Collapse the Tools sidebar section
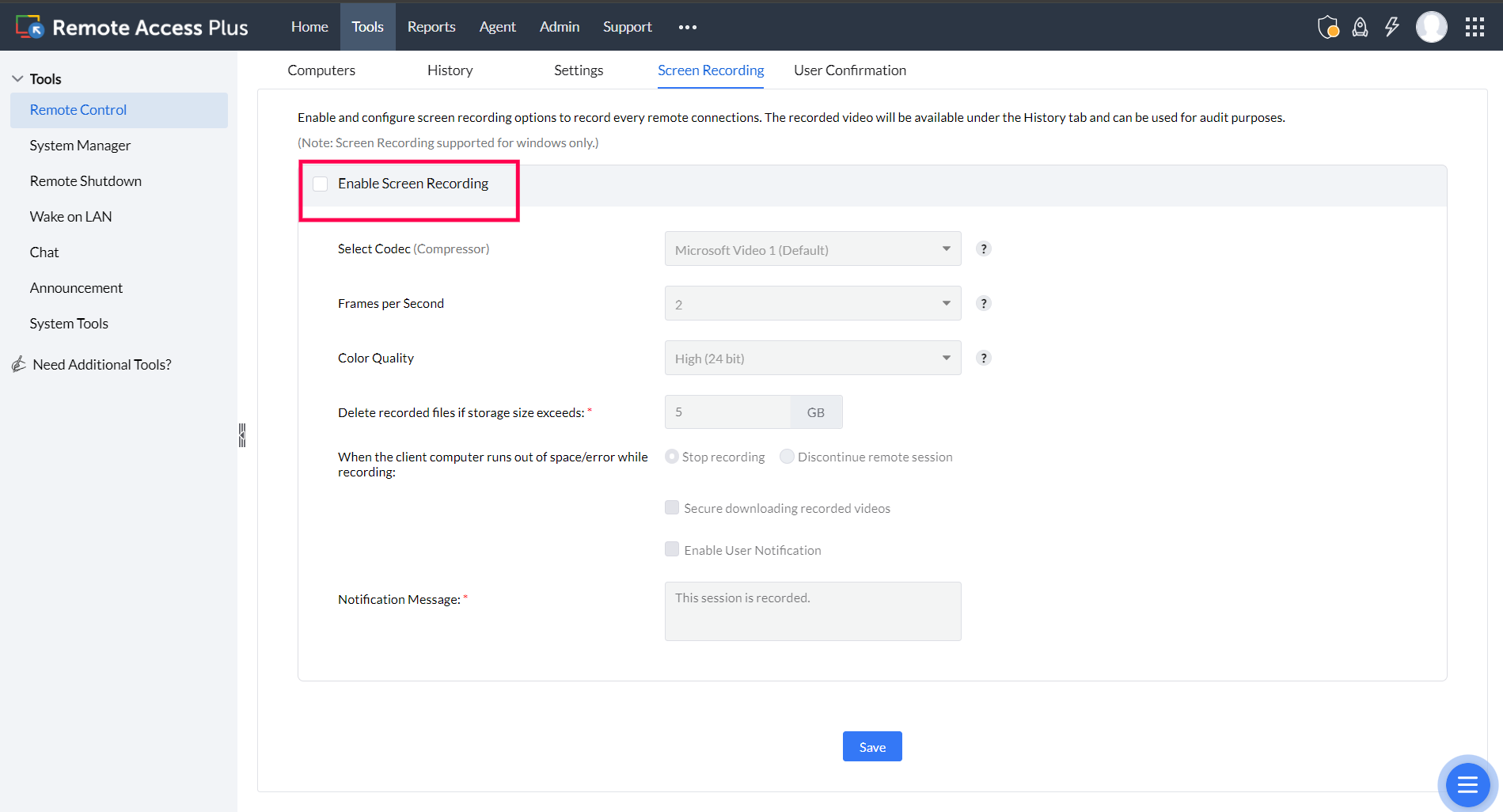Image resolution: width=1503 pixels, height=812 pixels. pos(17,78)
